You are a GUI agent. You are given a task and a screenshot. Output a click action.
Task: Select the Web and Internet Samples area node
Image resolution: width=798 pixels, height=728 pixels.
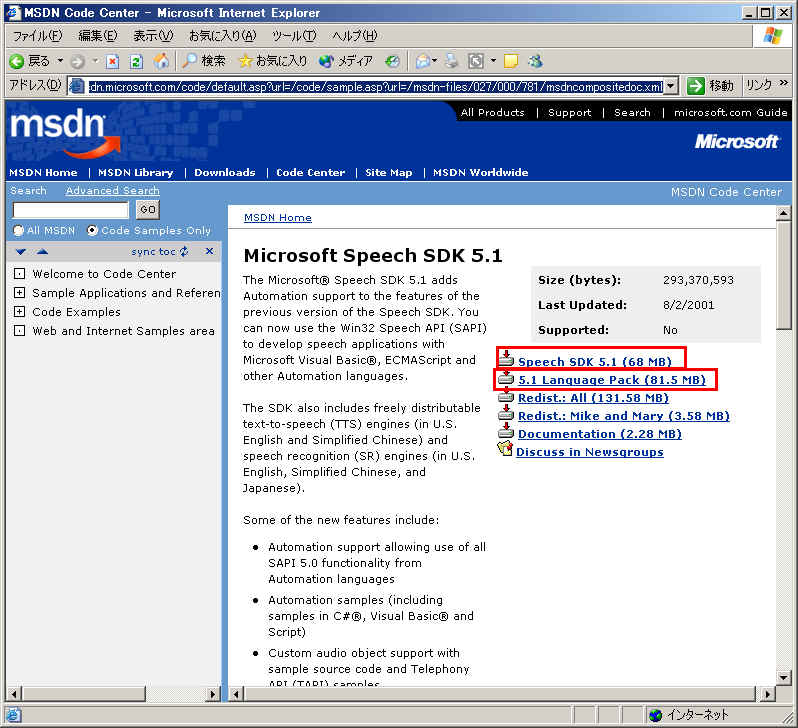tap(123, 331)
